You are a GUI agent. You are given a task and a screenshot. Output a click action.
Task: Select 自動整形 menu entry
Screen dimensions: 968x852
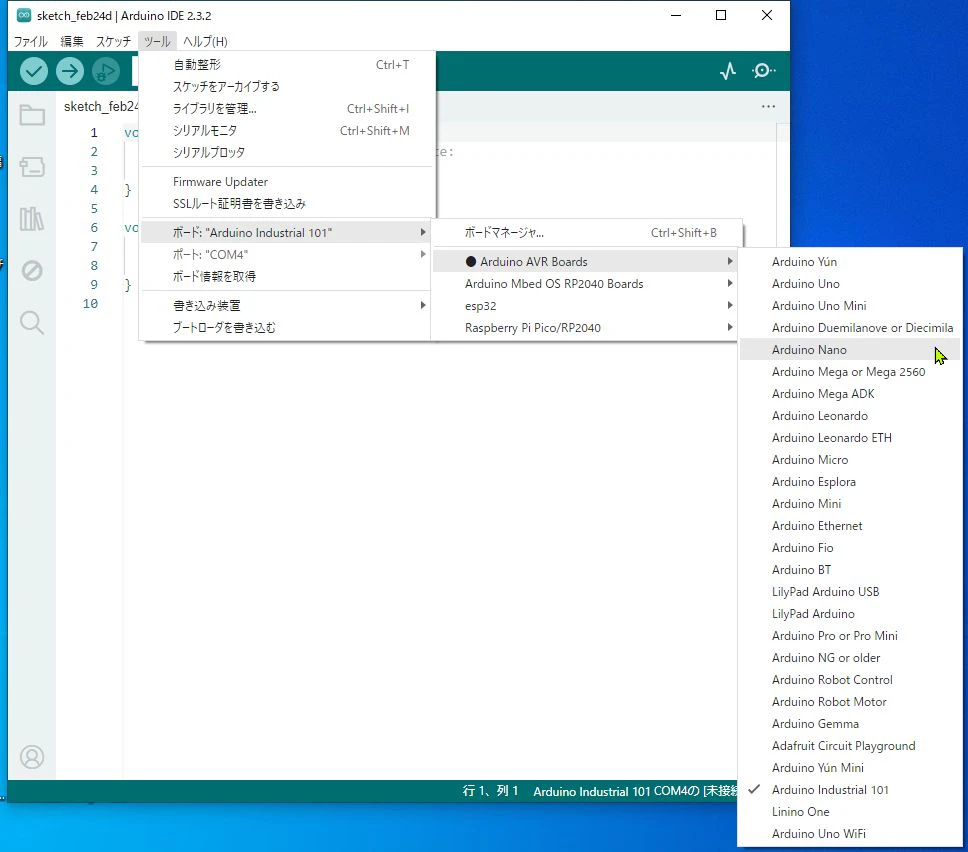tap(288, 65)
